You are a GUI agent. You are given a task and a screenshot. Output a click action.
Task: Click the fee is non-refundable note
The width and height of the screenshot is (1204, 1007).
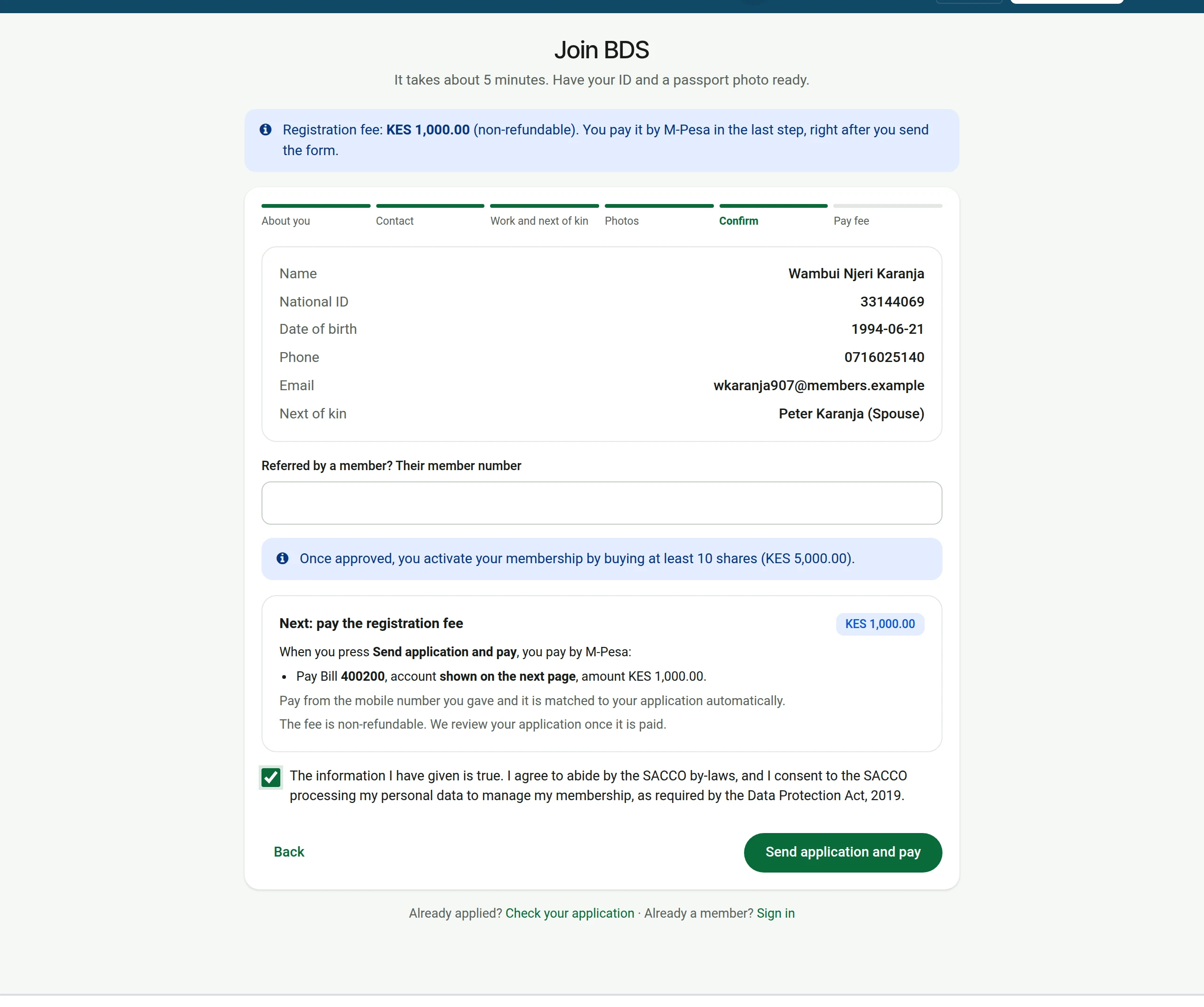(x=472, y=725)
